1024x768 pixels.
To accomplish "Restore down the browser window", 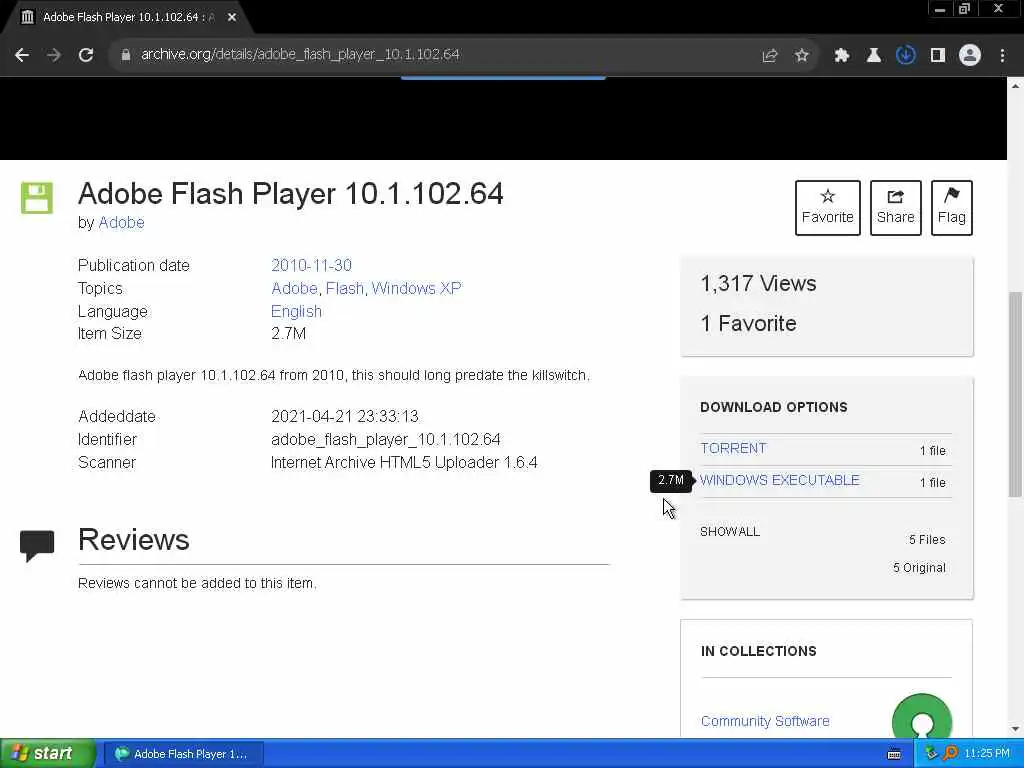I will (965, 9).
